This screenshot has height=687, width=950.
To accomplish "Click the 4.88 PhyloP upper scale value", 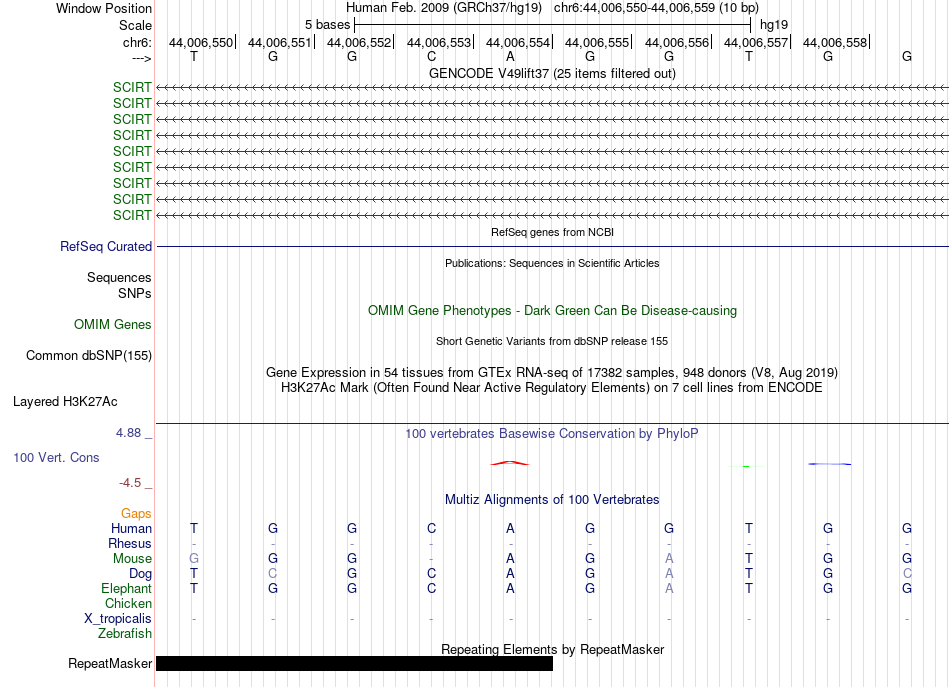I will (x=128, y=433).
